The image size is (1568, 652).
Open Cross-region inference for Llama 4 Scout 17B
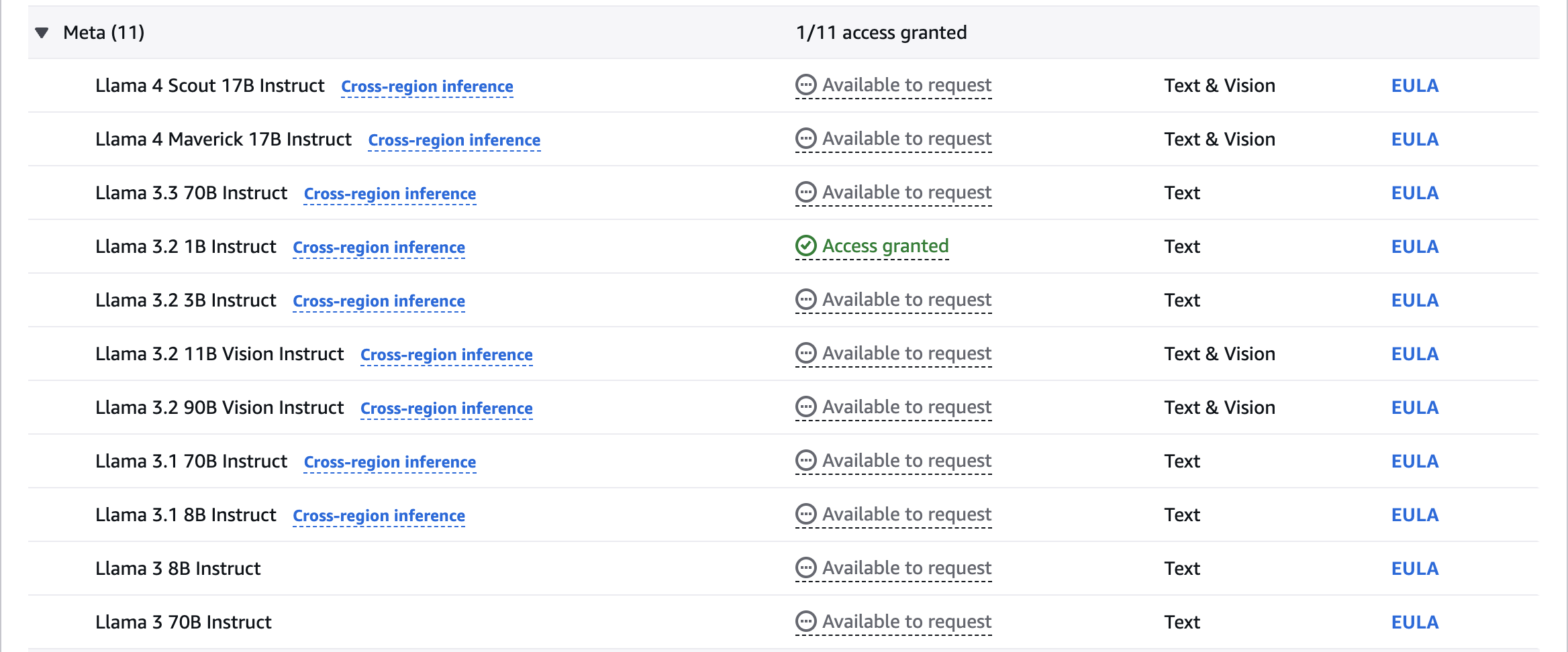click(x=427, y=87)
